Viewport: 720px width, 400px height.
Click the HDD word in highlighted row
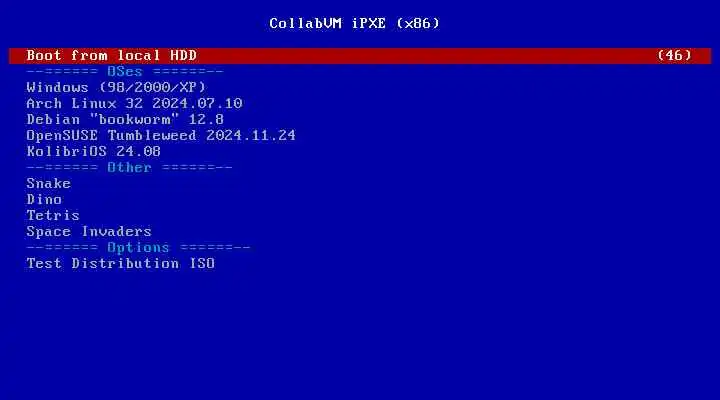[184, 56]
